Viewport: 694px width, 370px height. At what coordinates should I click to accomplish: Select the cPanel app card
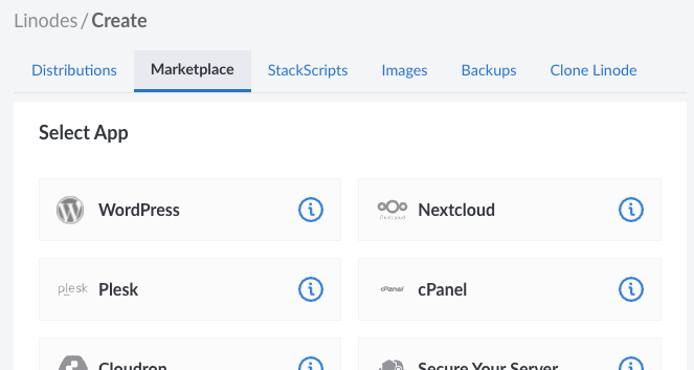point(510,289)
